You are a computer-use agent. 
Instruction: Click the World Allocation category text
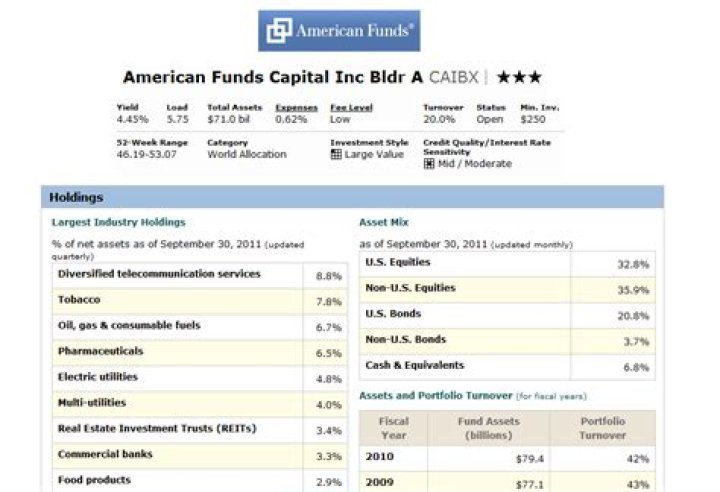tap(246, 155)
